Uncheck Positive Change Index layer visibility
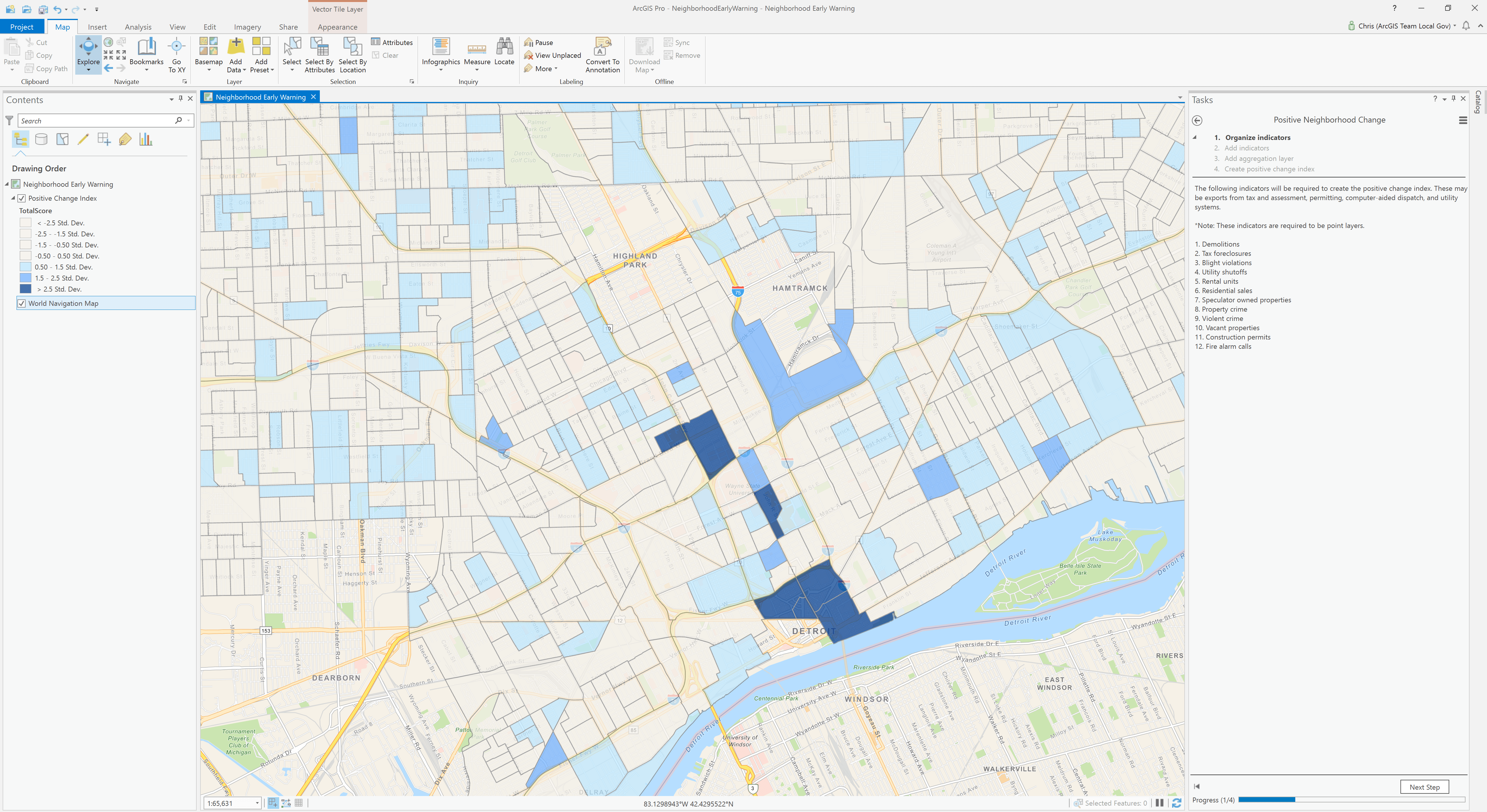The image size is (1487, 812). [22, 198]
